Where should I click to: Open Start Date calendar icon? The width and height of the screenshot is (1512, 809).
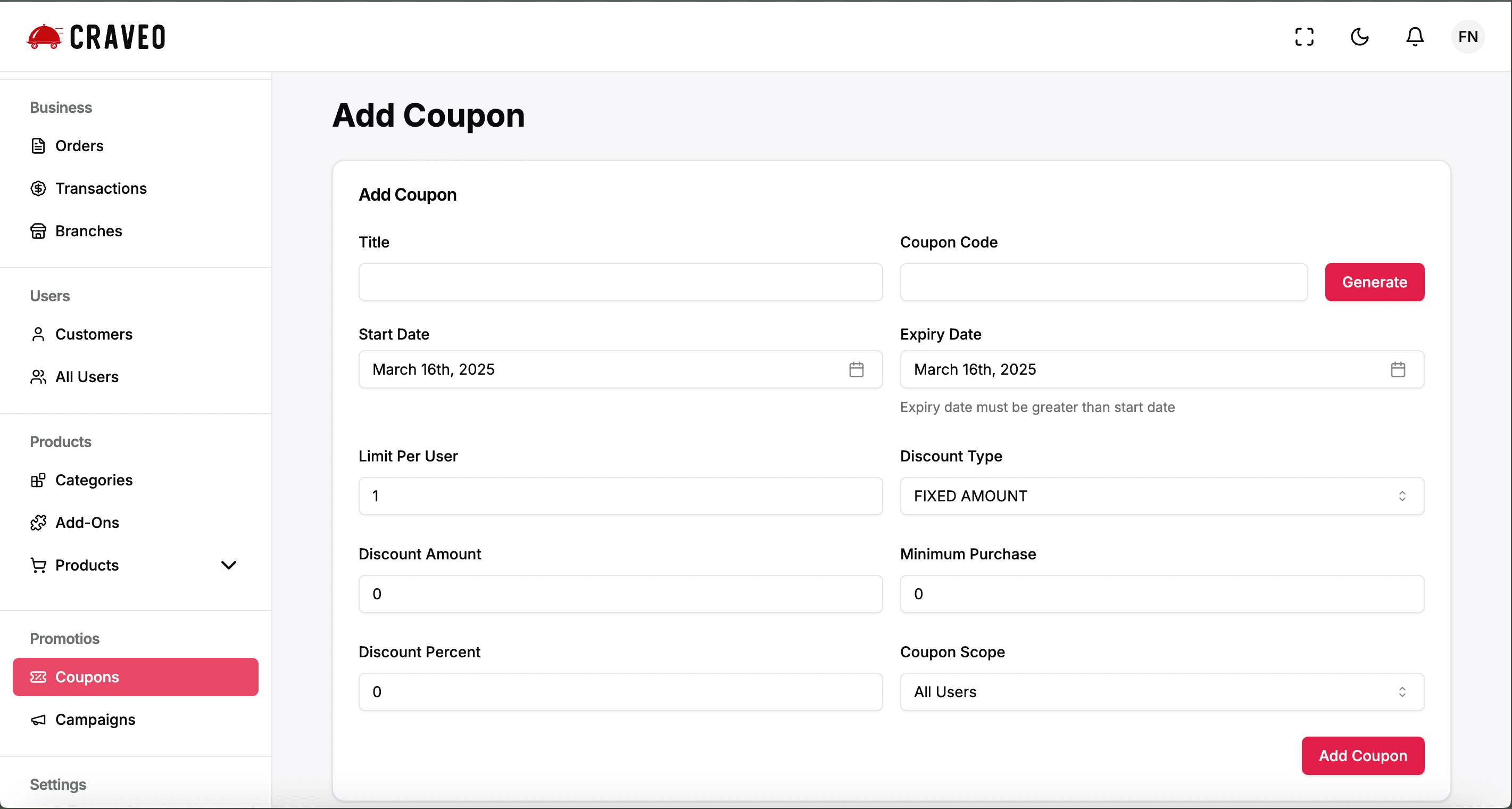coord(857,369)
